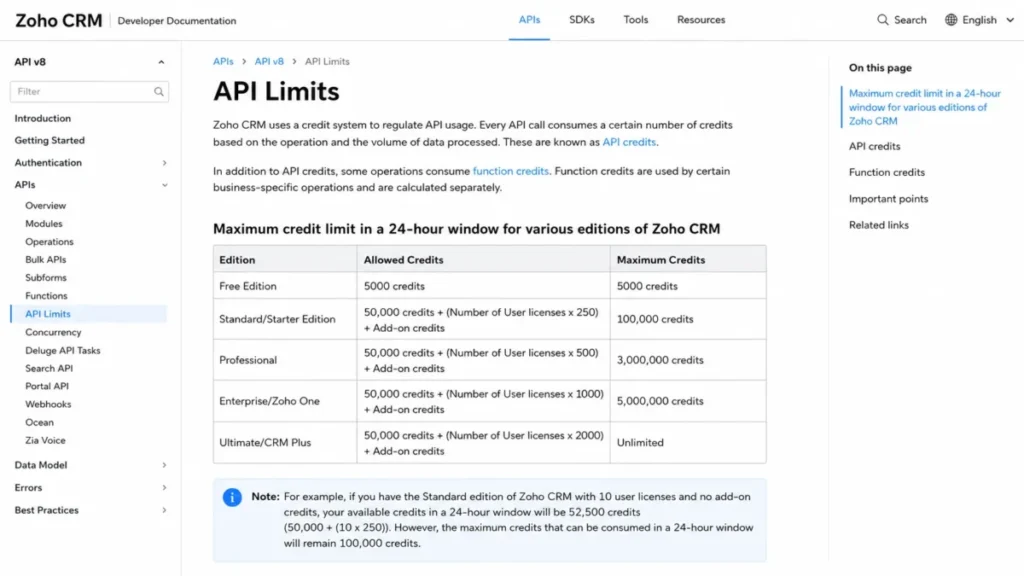
Task: Expand the Best Practices section chevron
Action: coord(165,510)
